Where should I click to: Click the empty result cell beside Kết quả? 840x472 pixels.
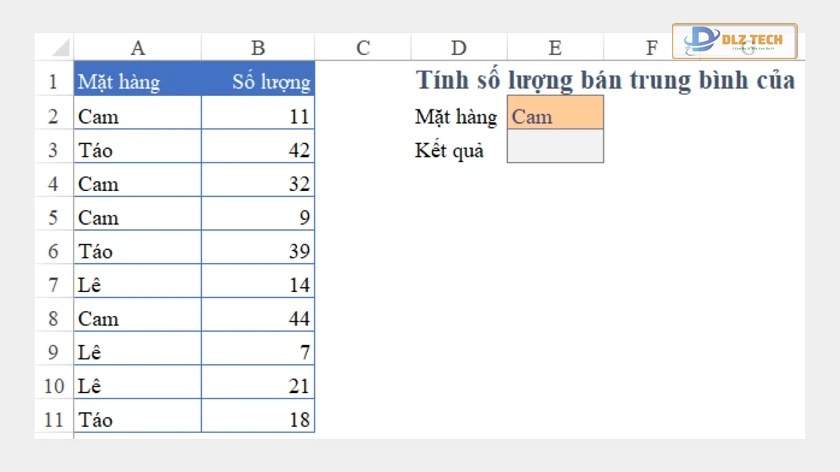pyautogui.click(x=555, y=149)
